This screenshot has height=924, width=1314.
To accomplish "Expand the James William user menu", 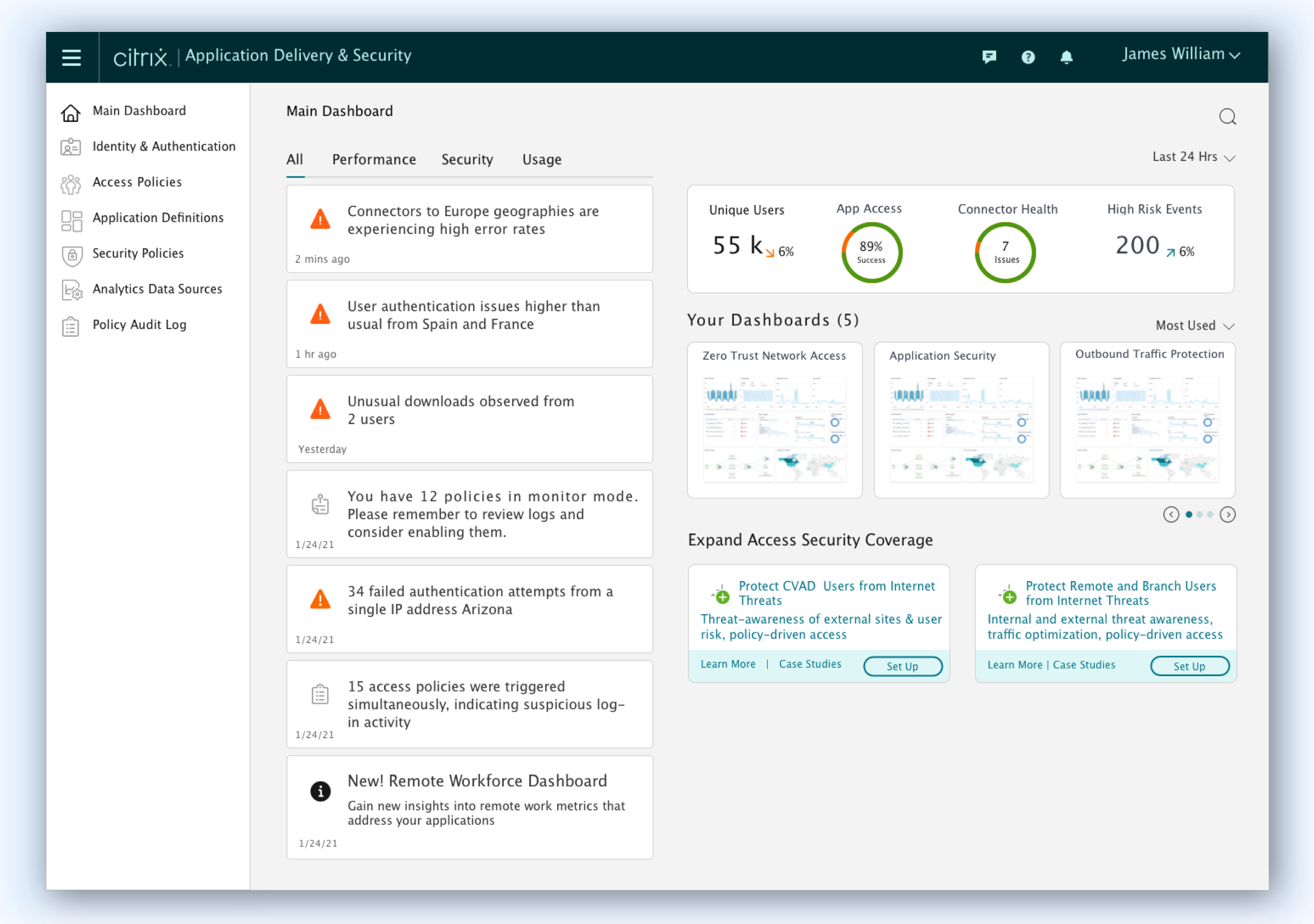I will [x=1180, y=54].
